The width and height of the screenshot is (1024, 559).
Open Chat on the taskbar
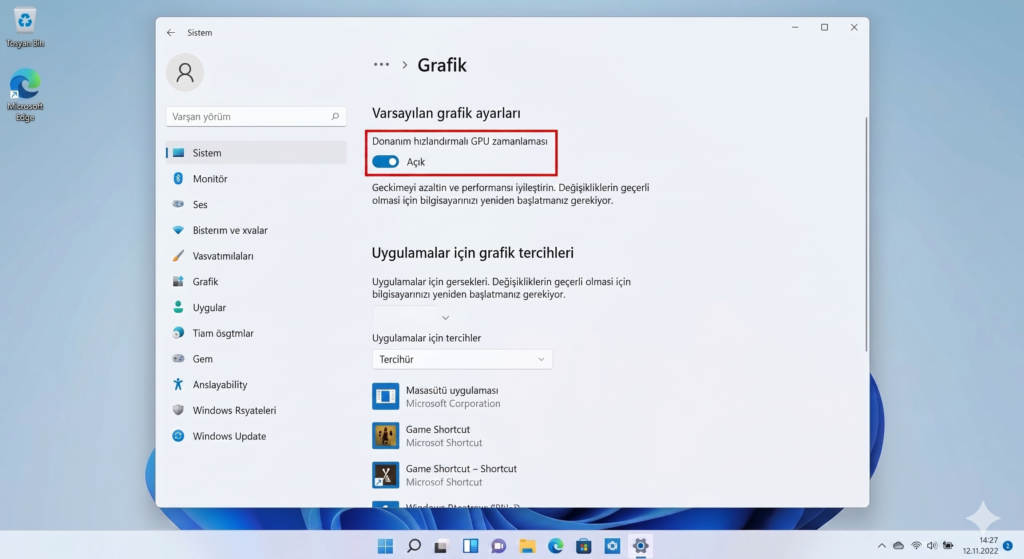coord(498,546)
